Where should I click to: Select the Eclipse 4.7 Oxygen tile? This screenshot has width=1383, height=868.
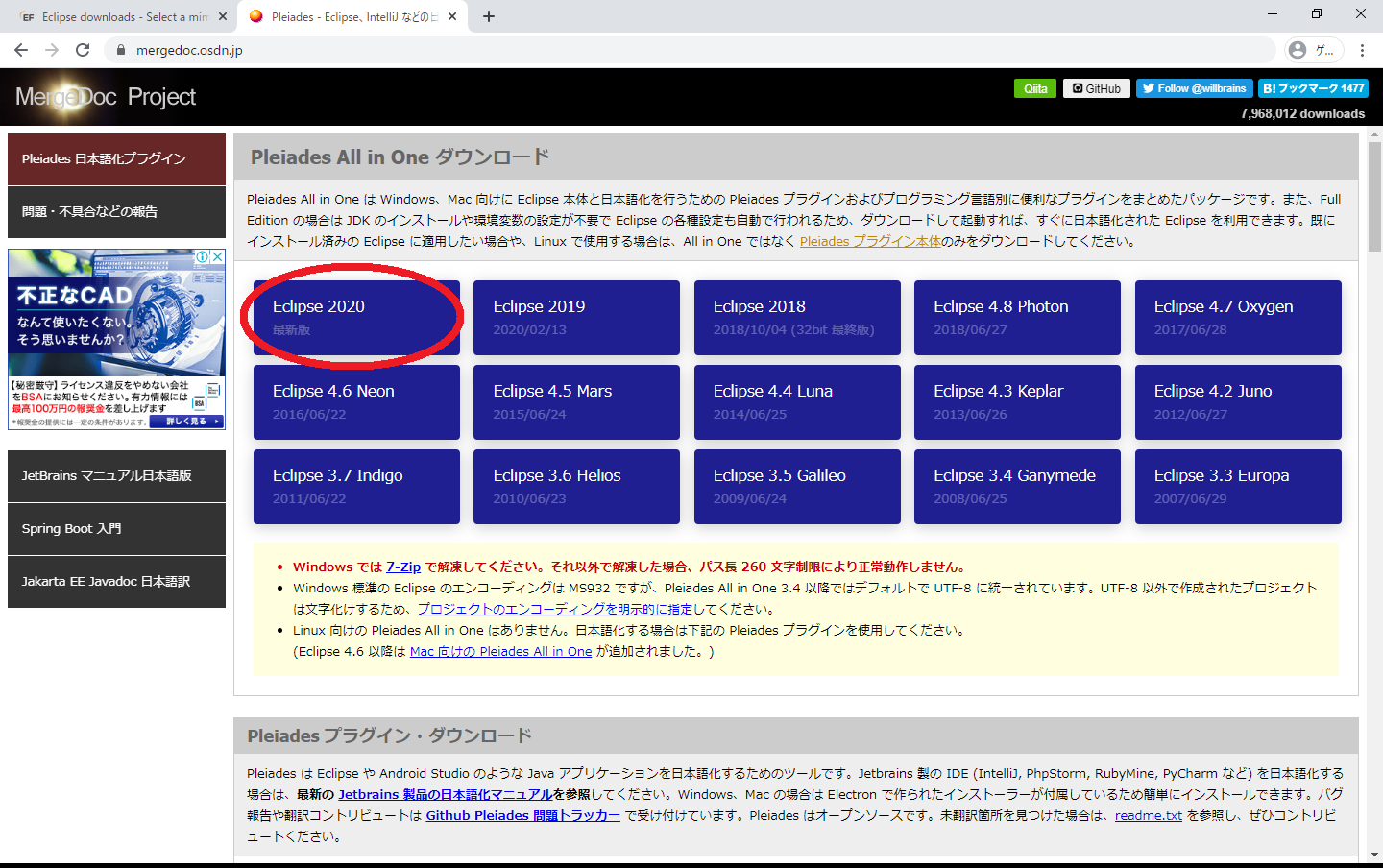[x=1238, y=318]
